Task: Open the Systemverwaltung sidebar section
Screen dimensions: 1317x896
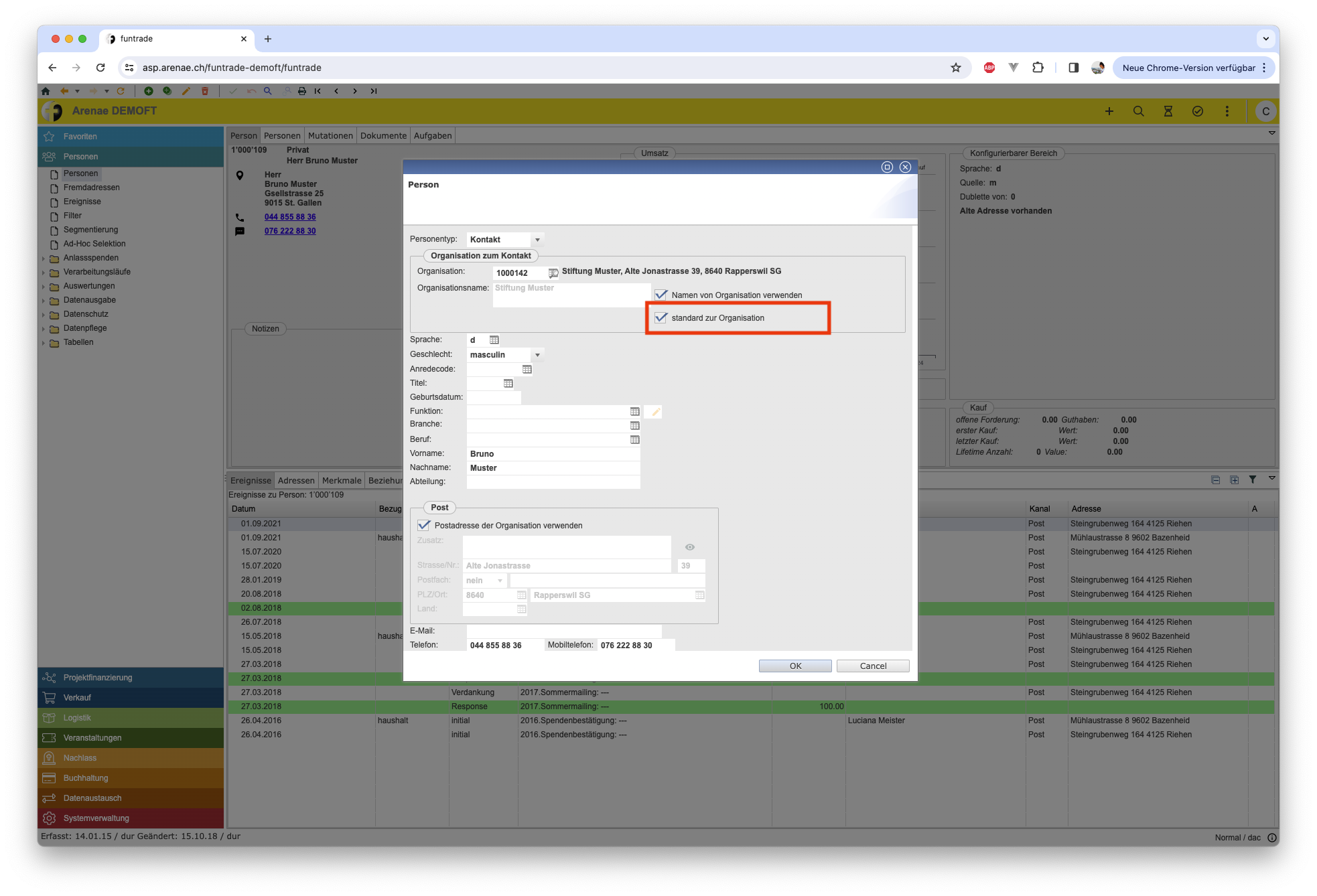Action: [x=96, y=818]
